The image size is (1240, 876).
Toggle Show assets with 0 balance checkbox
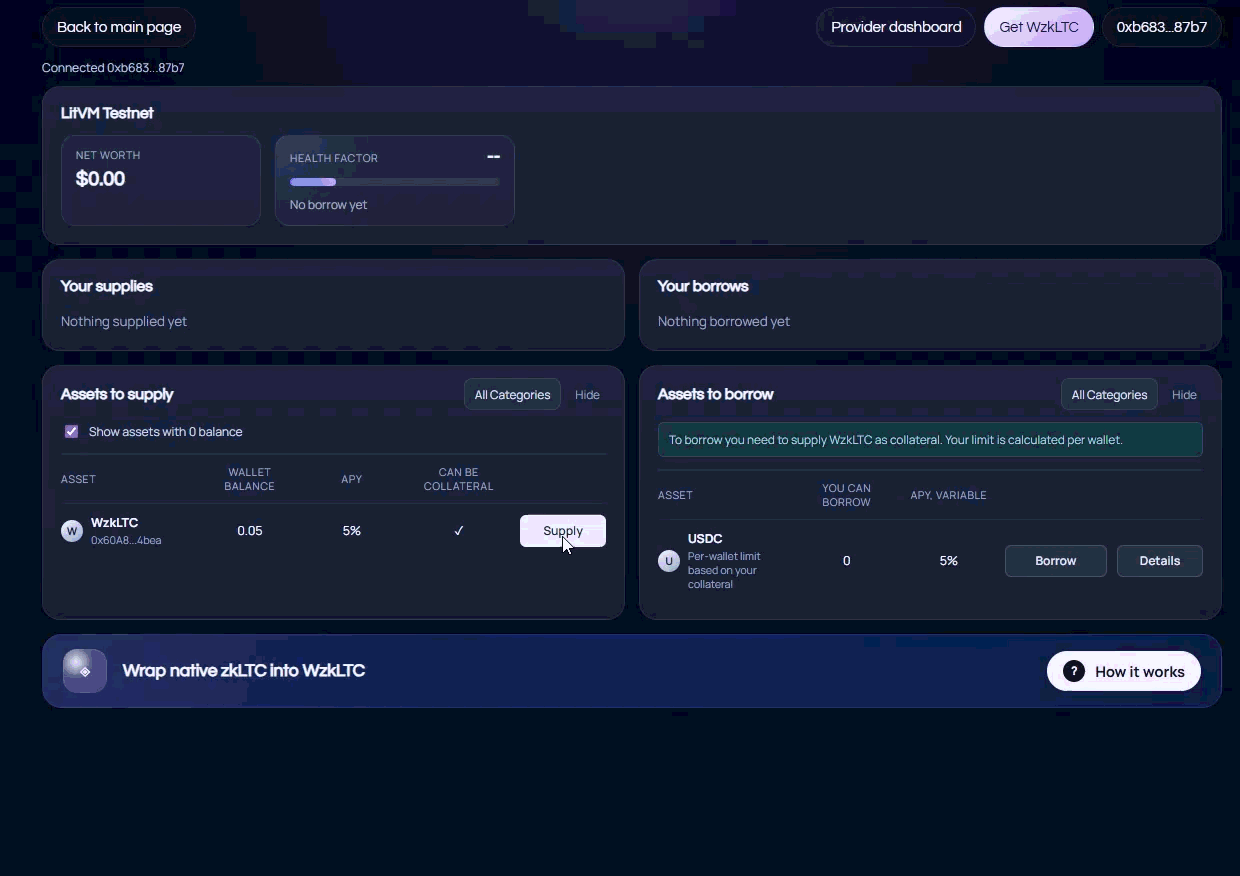tap(72, 432)
